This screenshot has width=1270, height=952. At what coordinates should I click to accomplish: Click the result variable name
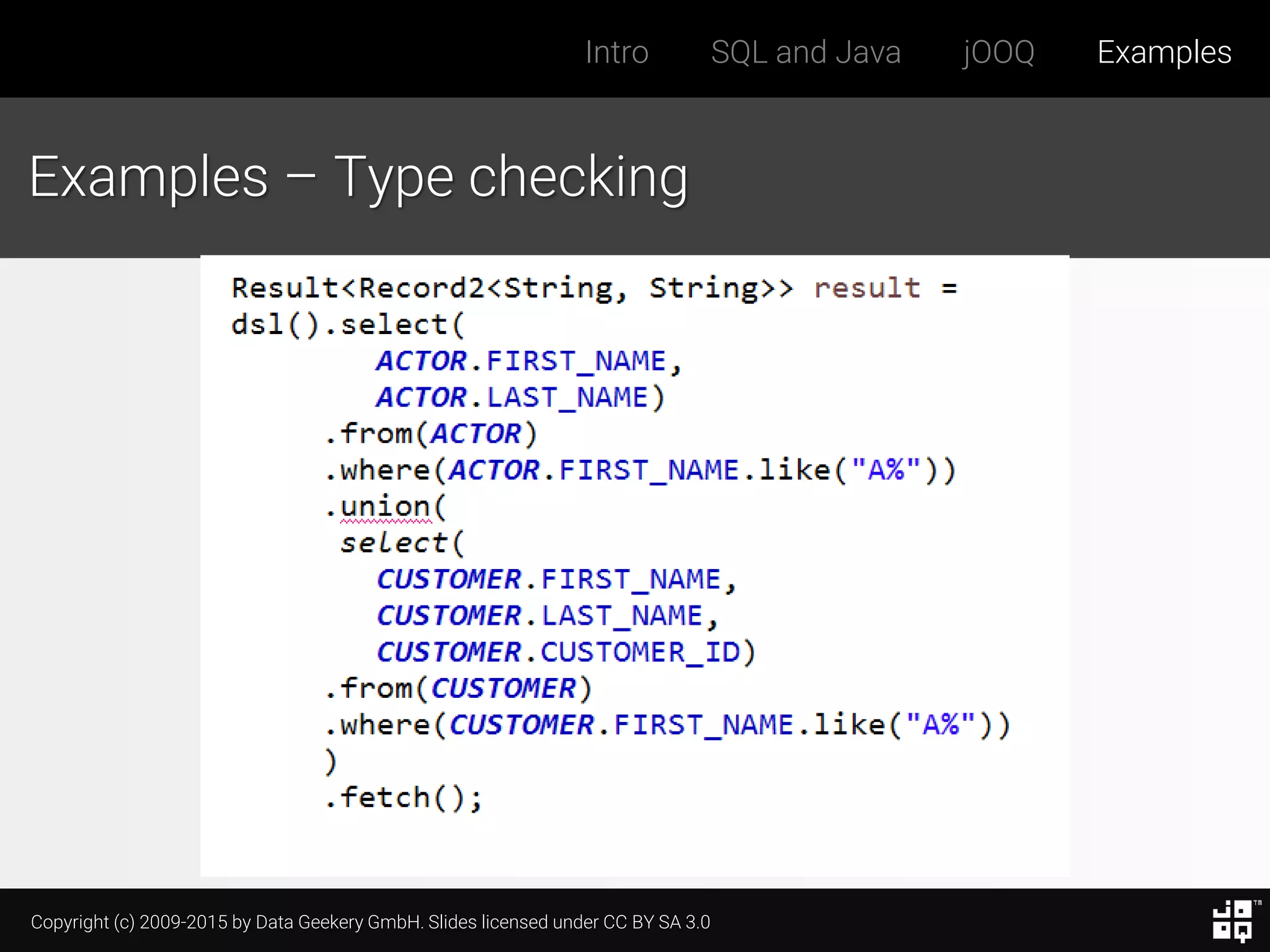(867, 288)
